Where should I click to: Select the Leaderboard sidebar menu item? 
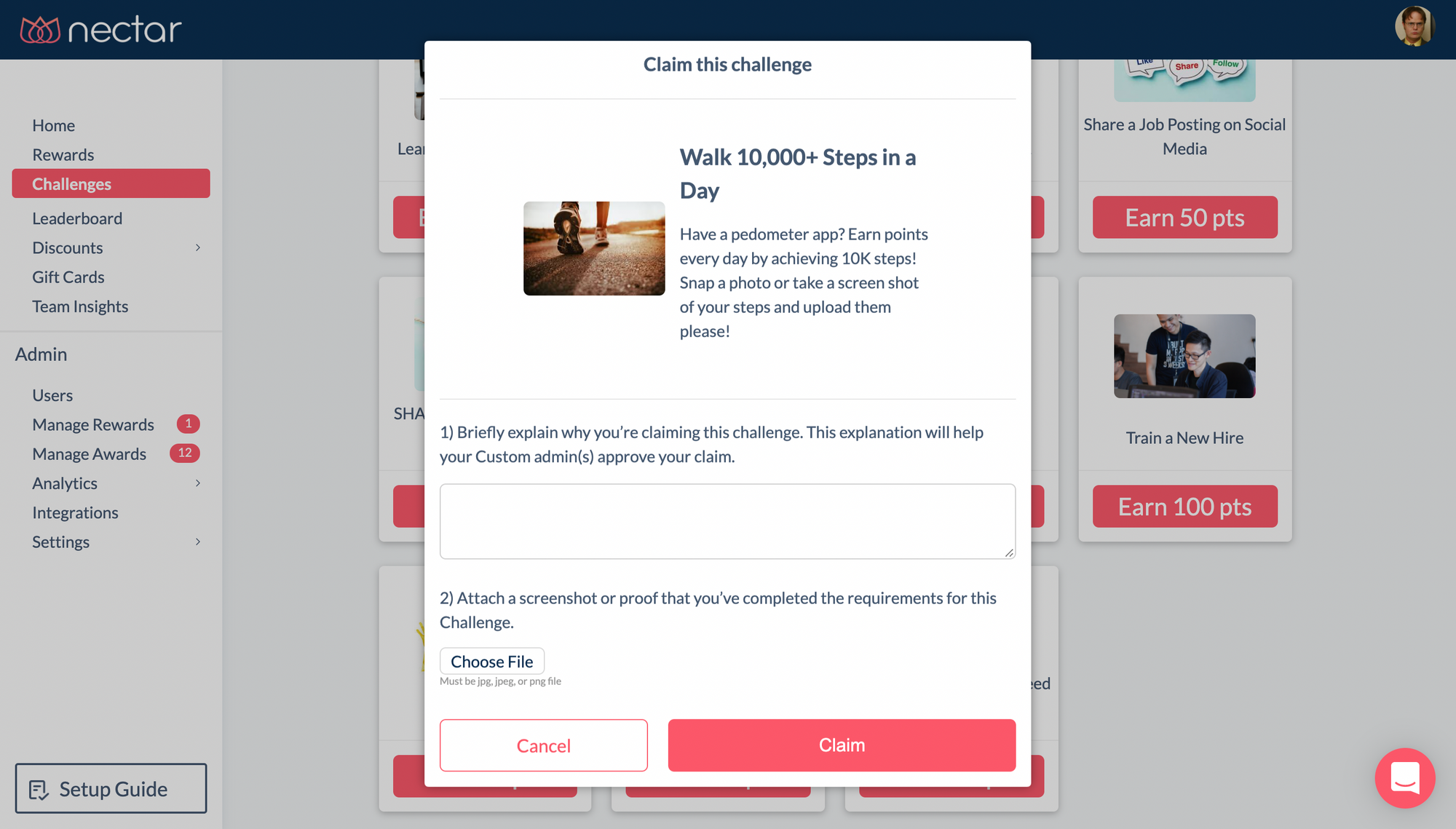tap(77, 218)
